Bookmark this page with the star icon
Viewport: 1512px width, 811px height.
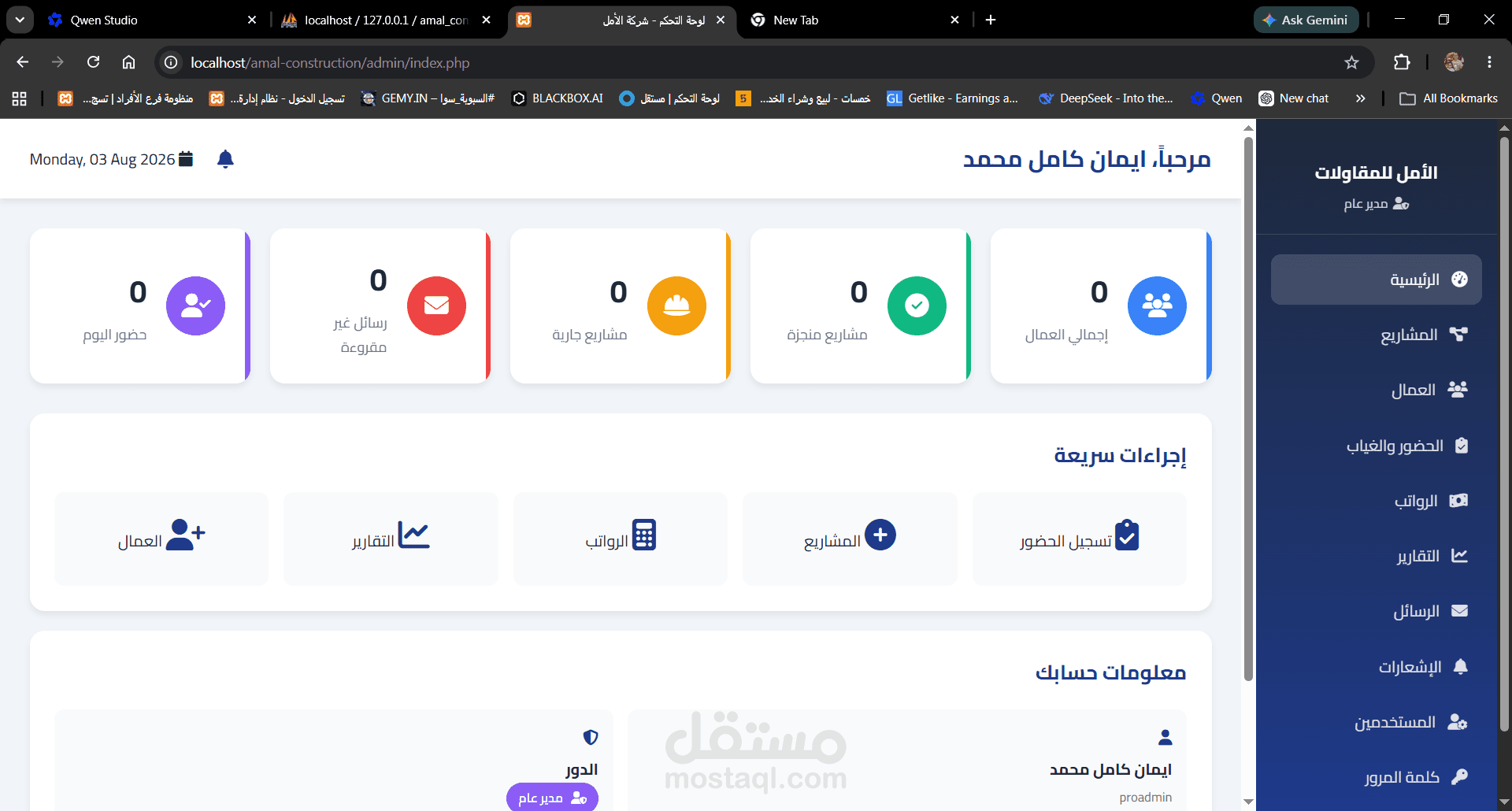point(1351,62)
